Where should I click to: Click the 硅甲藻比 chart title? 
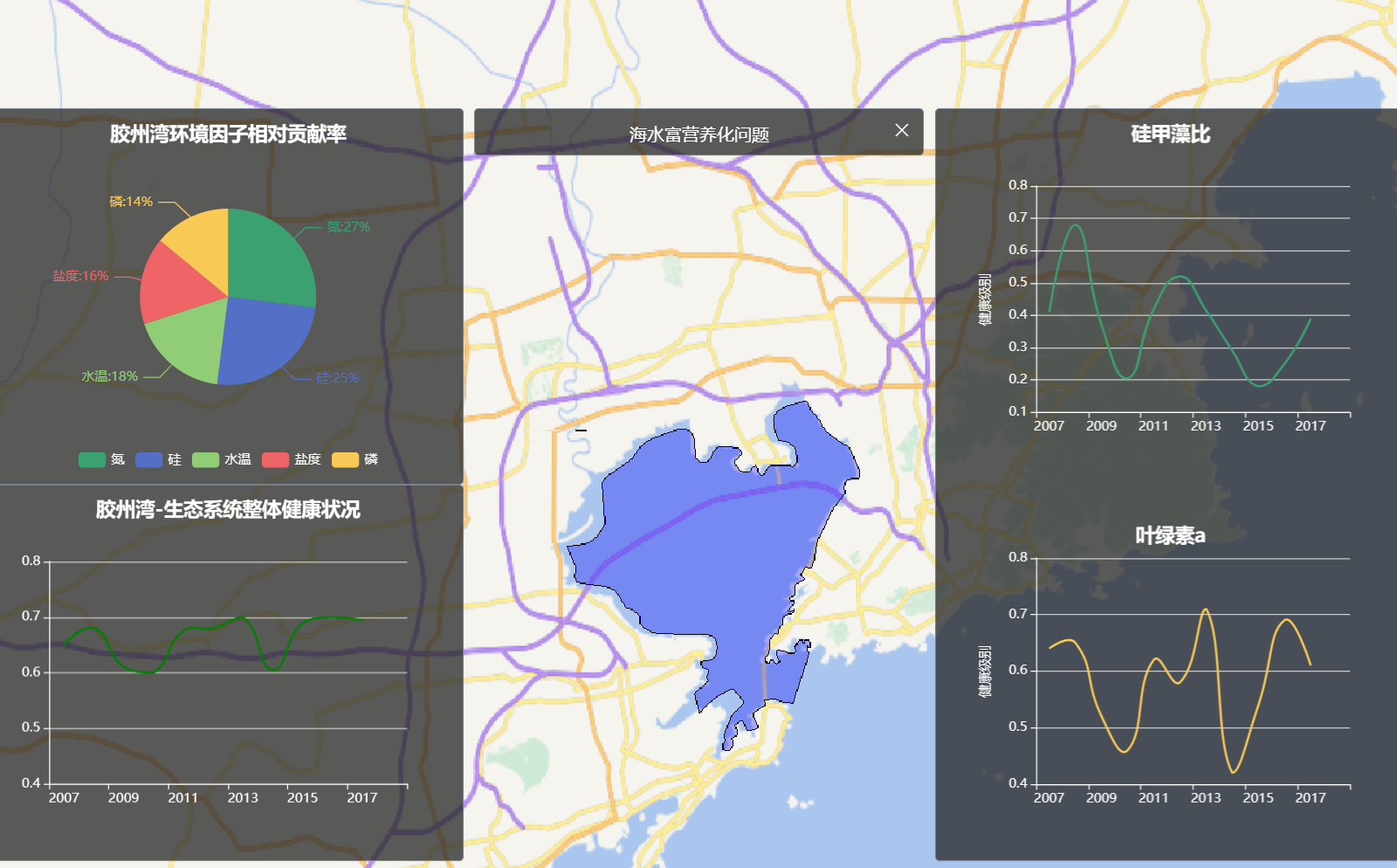(x=1170, y=134)
